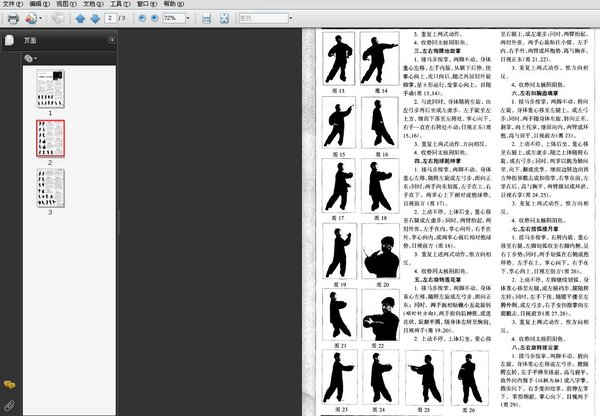Open the Attachments paperclip panel
600x416 pixels.
point(9,405)
